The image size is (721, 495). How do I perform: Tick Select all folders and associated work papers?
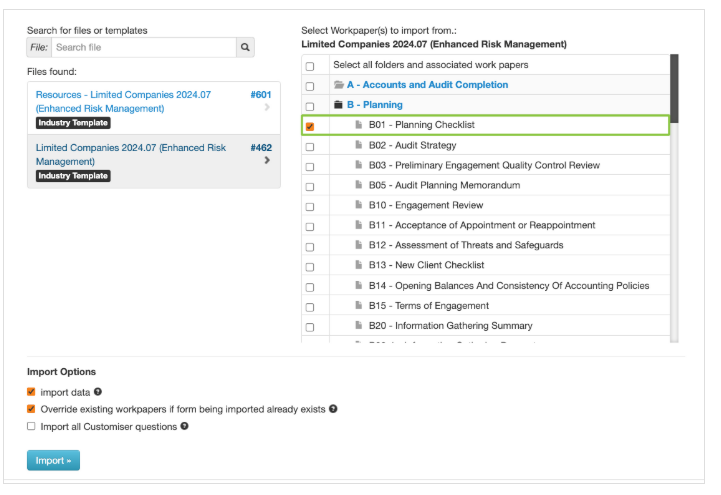click(310, 66)
